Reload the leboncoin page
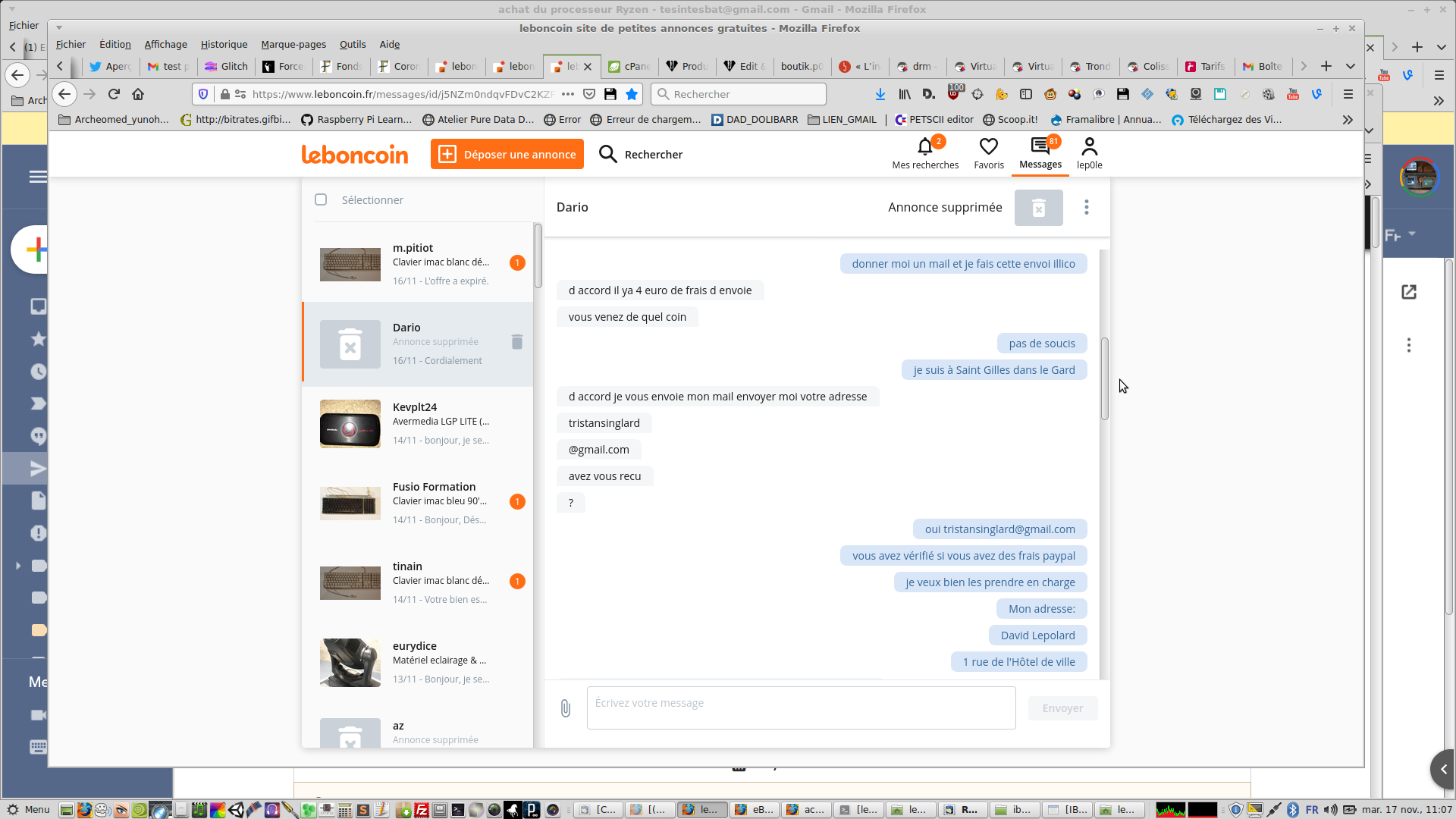This screenshot has height=819, width=1456. point(114,94)
